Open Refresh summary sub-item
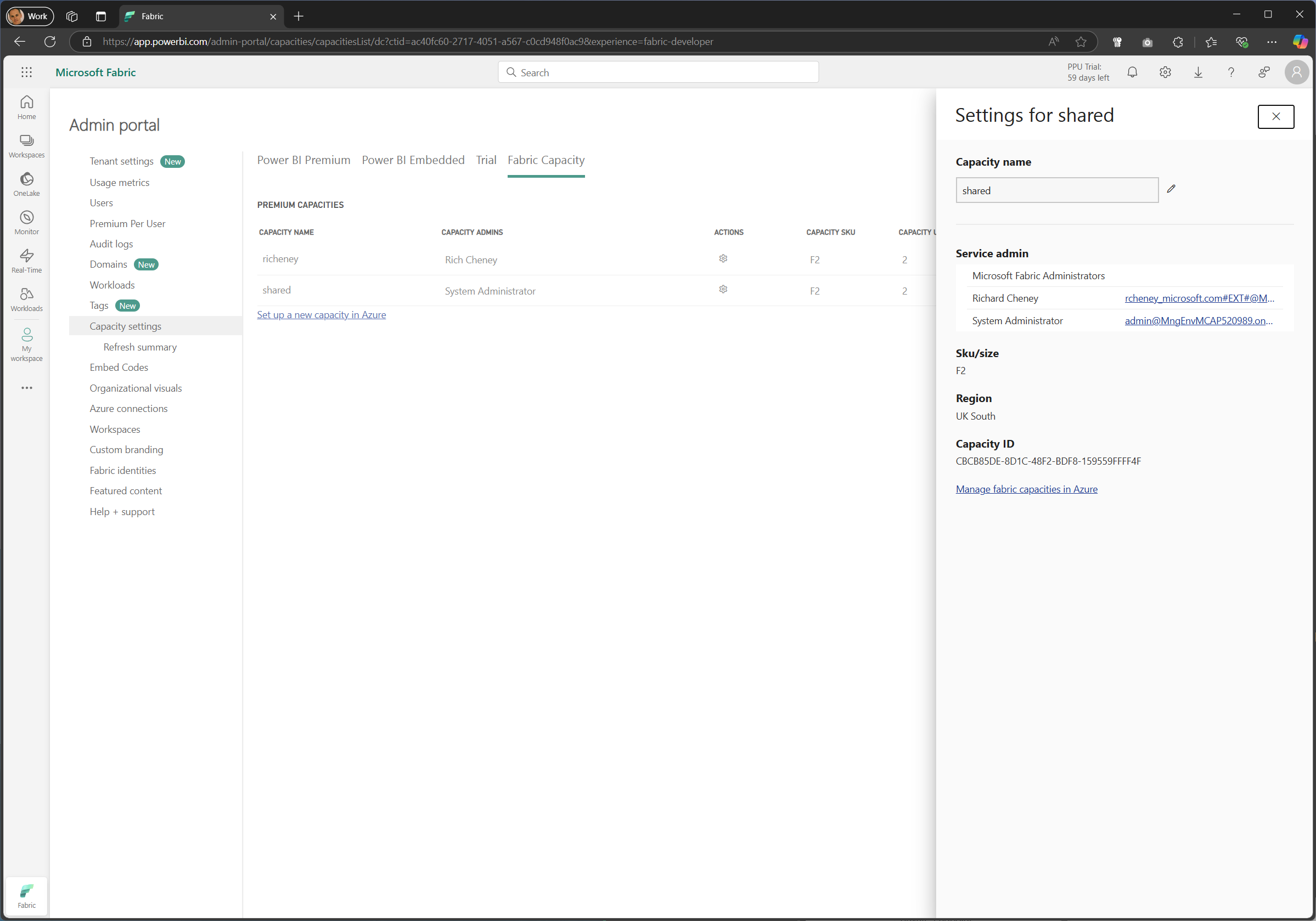 coord(140,347)
